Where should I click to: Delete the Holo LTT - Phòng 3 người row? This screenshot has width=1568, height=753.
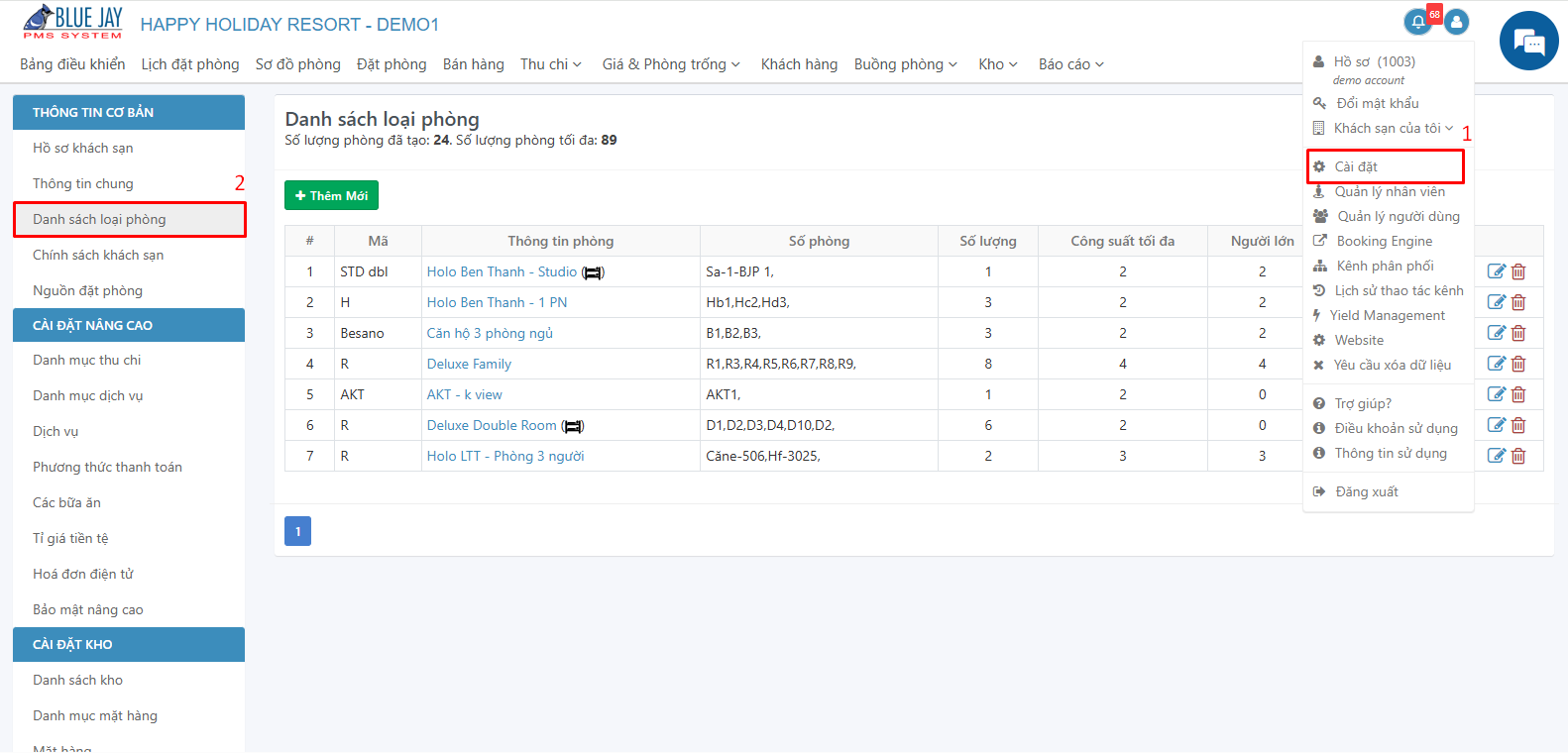pyautogui.click(x=1518, y=456)
